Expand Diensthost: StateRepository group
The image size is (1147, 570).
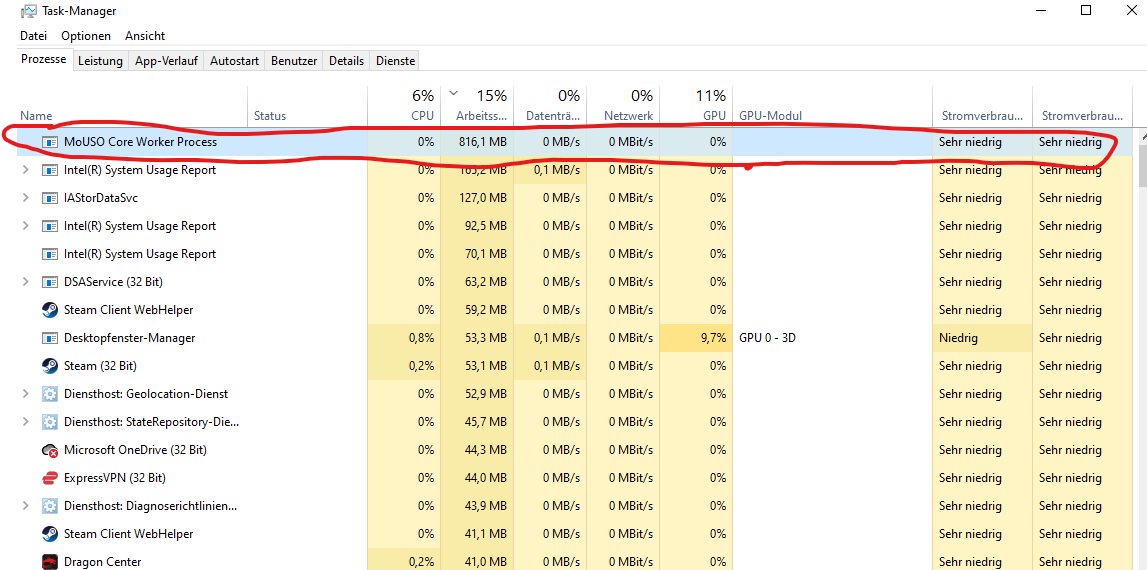point(26,422)
